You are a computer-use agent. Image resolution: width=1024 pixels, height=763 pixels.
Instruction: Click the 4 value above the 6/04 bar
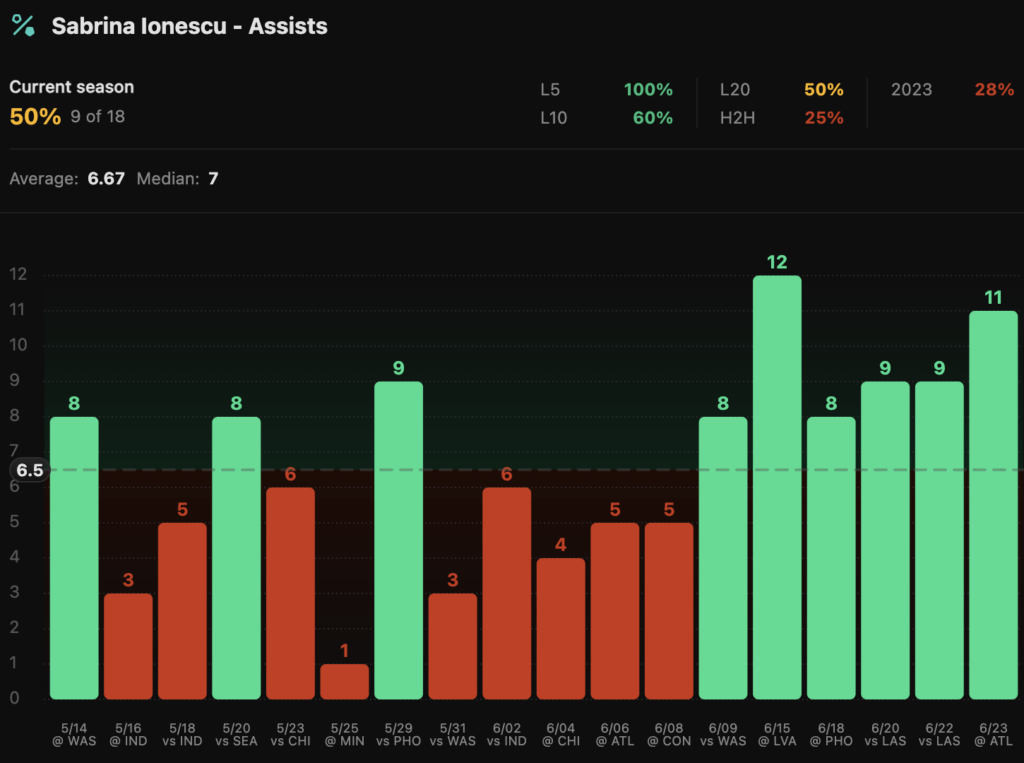(x=561, y=545)
